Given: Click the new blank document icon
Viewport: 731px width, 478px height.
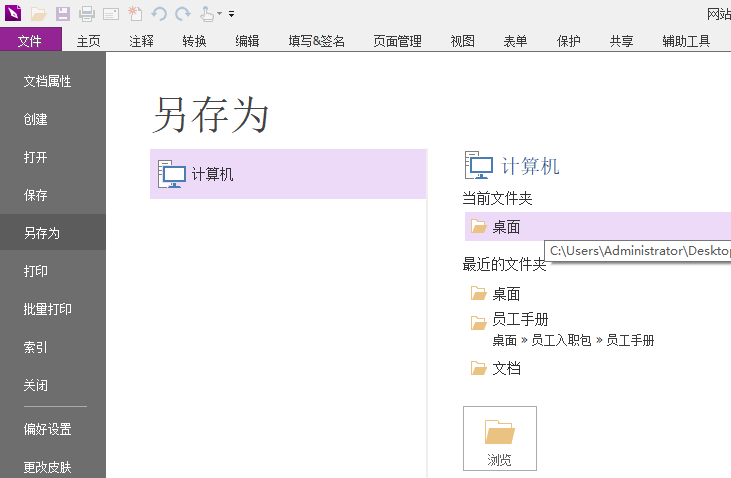Looking at the screenshot, I should 135,14.
